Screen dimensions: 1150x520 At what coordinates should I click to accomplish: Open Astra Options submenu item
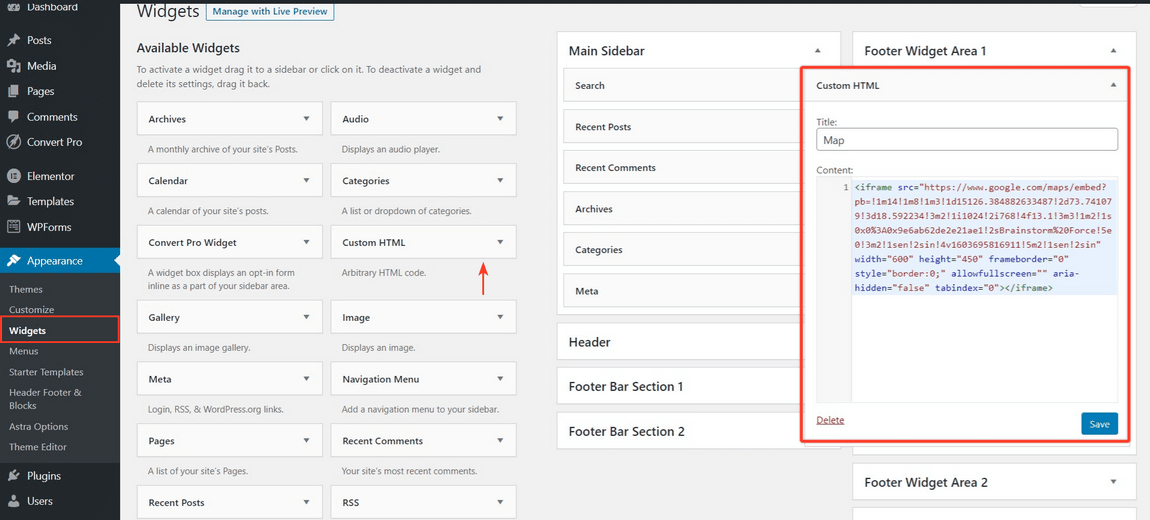(x=38, y=426)
